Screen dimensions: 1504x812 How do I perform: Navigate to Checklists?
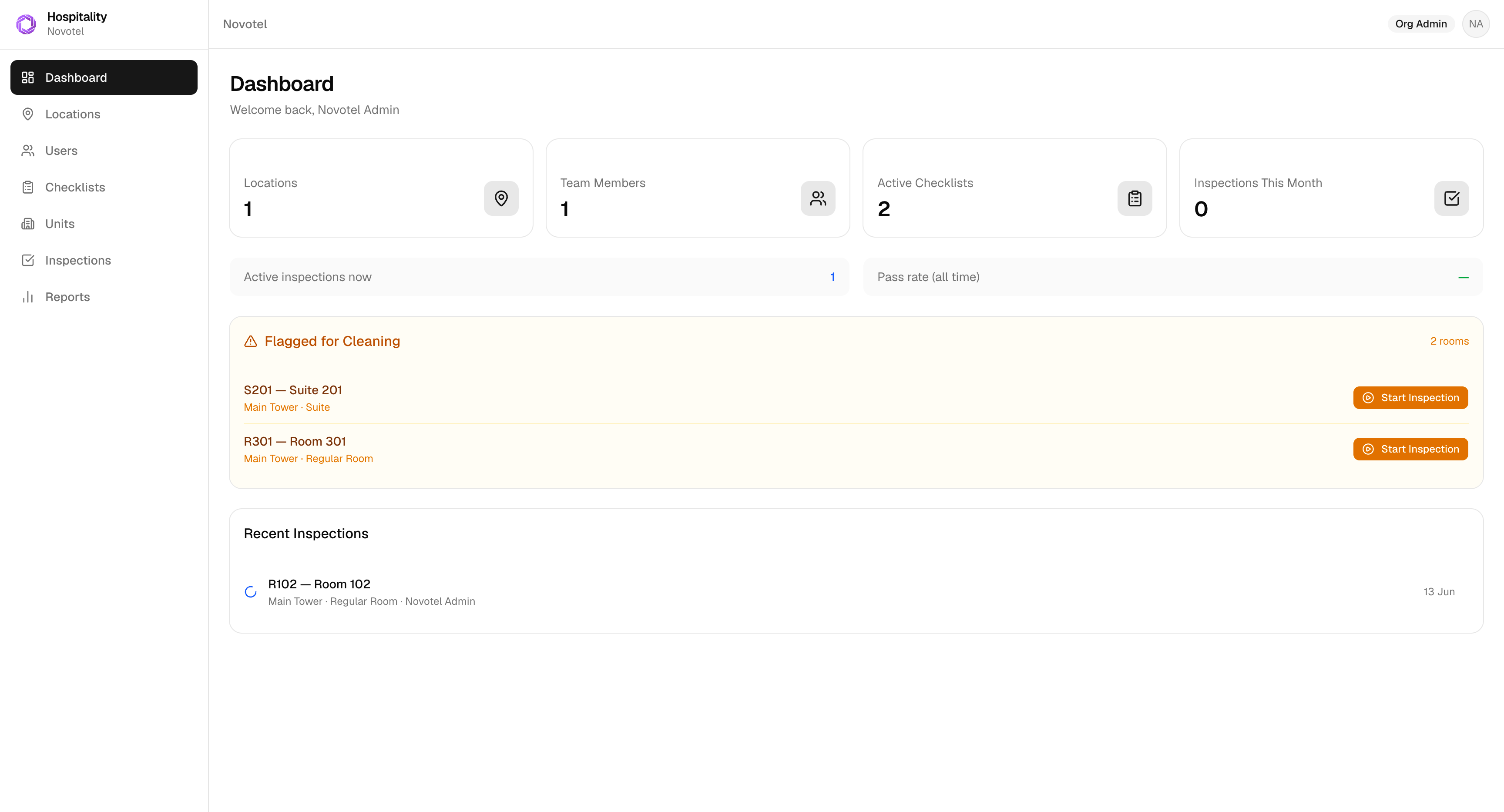(x=104, y=188)
